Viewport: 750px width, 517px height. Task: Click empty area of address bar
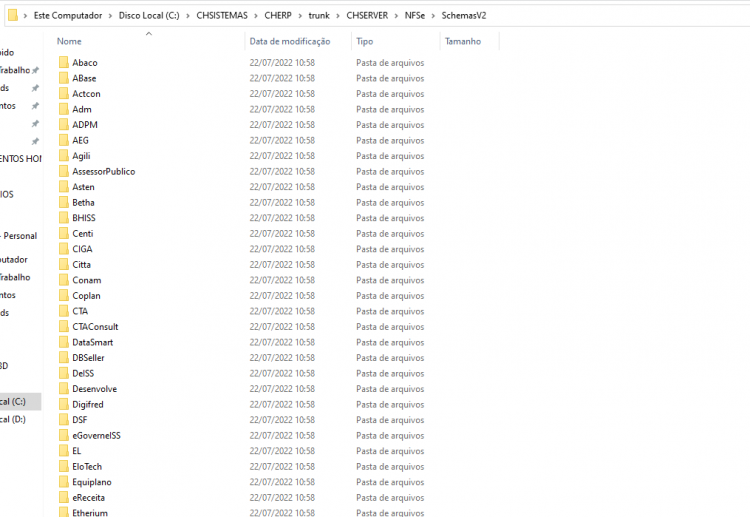617,15
